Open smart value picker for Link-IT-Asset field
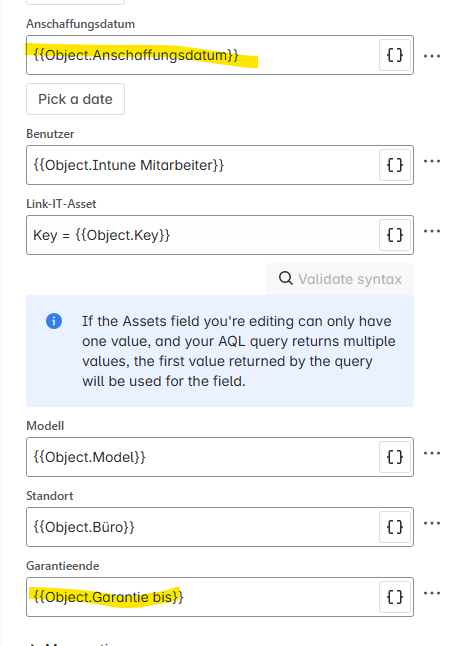The height and width of the screenshot is (646, 456). [x=395, y=235]
